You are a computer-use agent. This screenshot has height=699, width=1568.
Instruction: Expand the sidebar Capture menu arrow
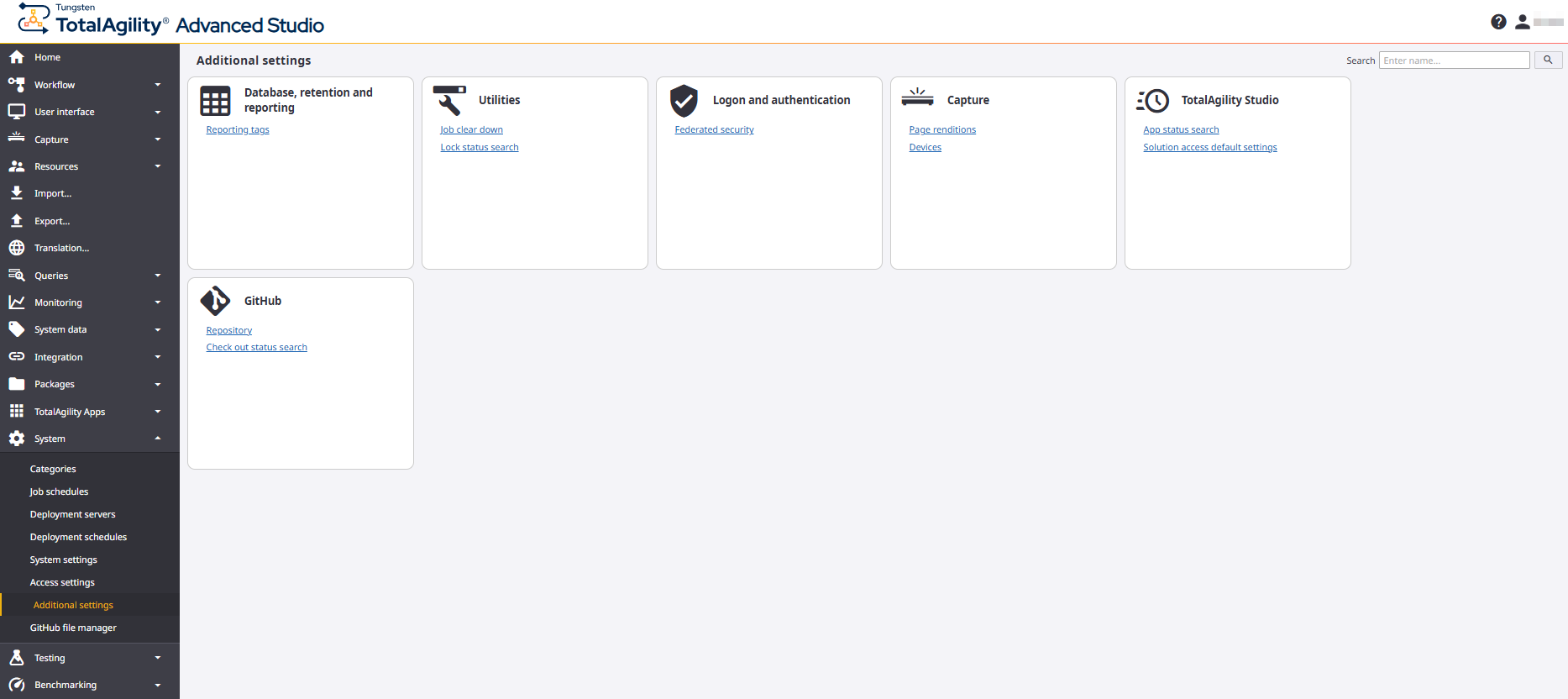pos(158,139)
